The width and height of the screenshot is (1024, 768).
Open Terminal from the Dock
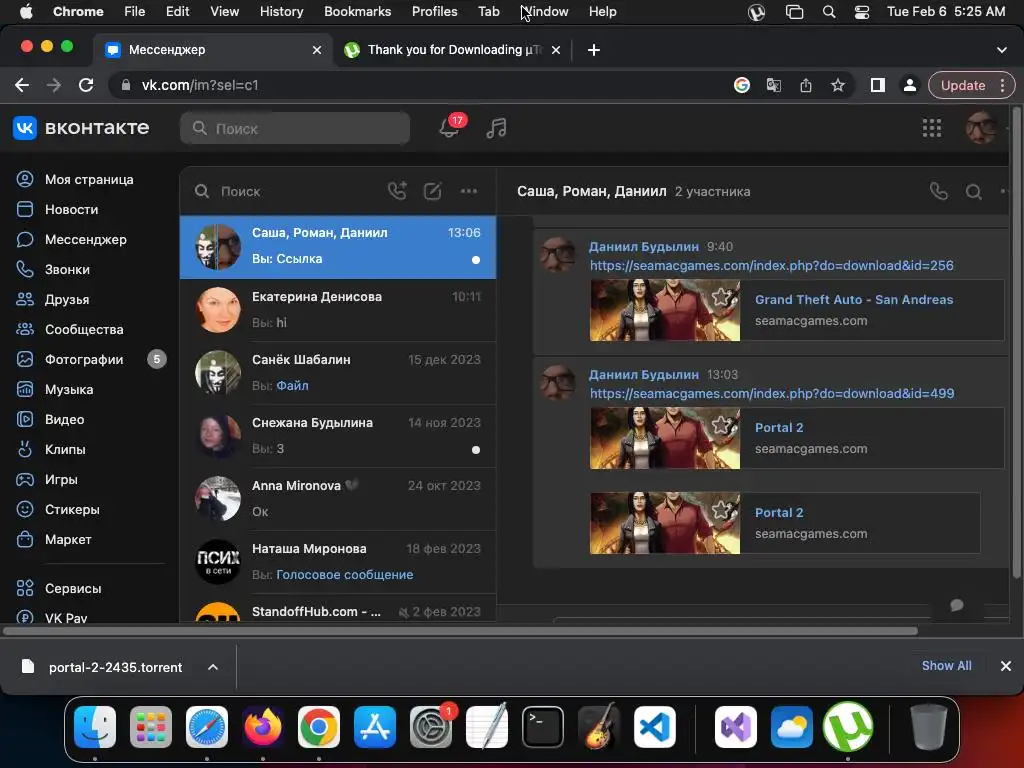(x=543, y=727)
